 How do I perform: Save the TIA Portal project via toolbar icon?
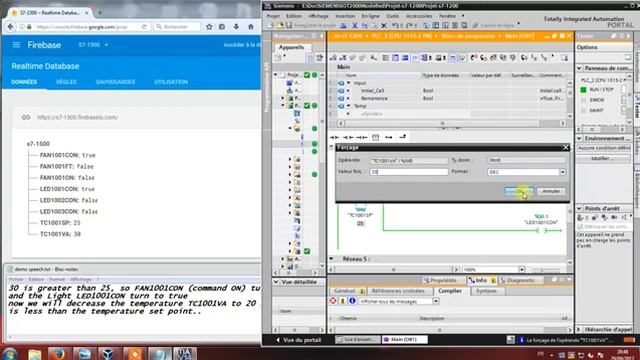(x=289, y=25)
